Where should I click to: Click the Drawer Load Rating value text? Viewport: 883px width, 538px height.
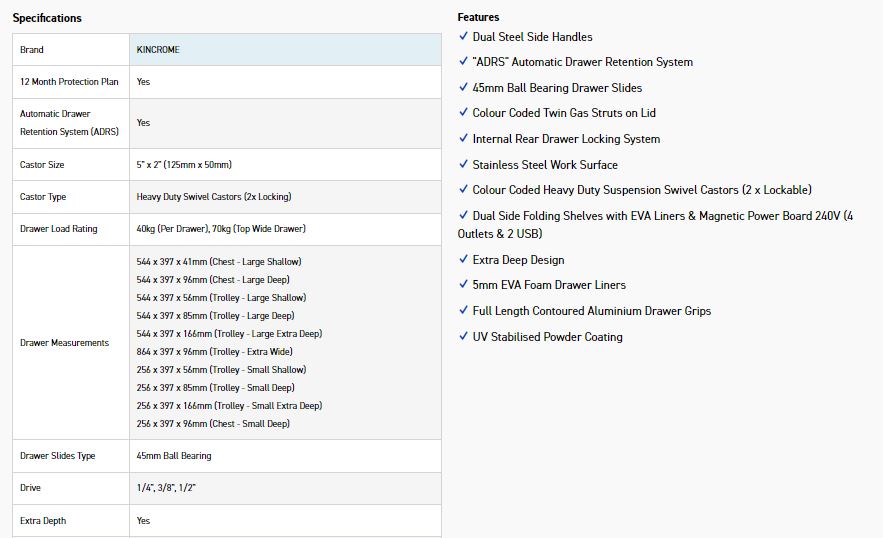point(221,229)
